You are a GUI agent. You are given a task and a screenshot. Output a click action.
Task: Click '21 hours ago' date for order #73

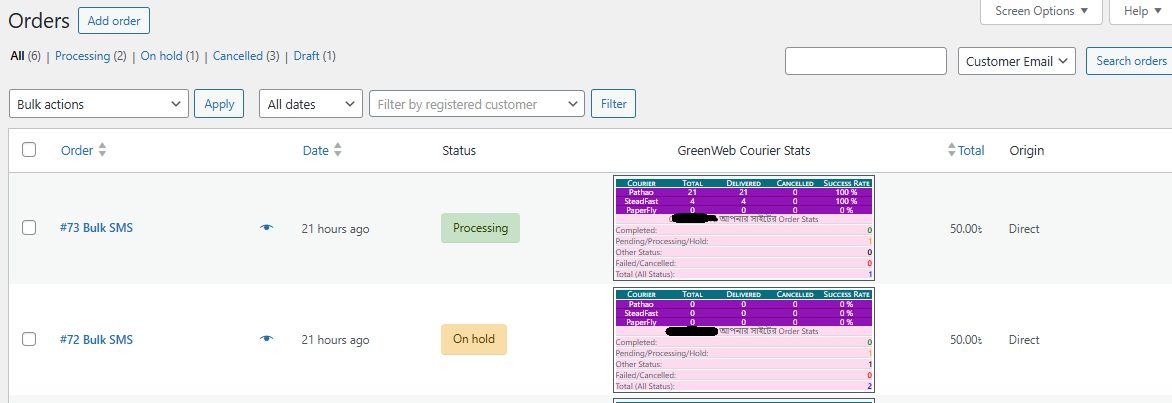[335, 229]
